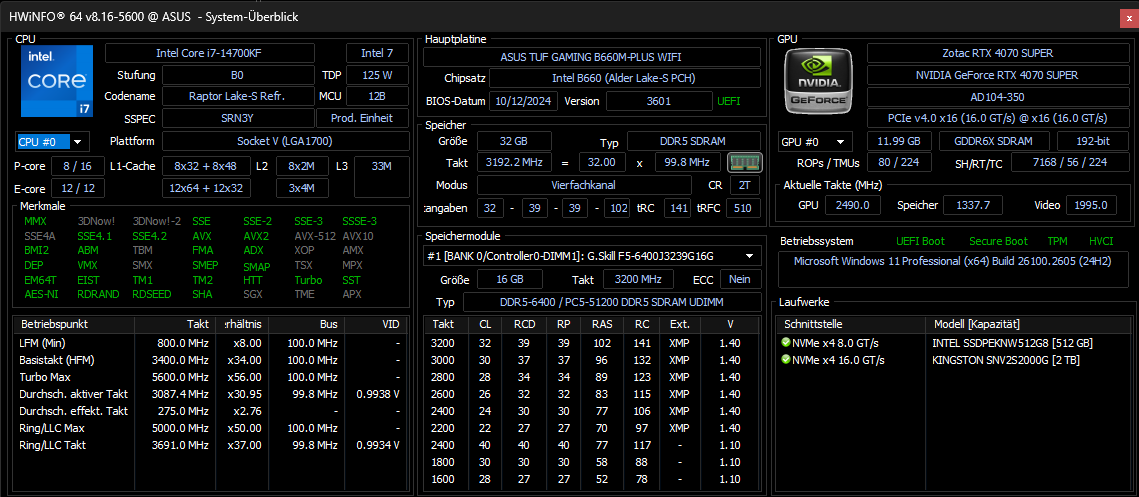This screenshot has width=1139, height=497.
Task: Click the green check icon for INTEL SSD
Action: [785, 342]
